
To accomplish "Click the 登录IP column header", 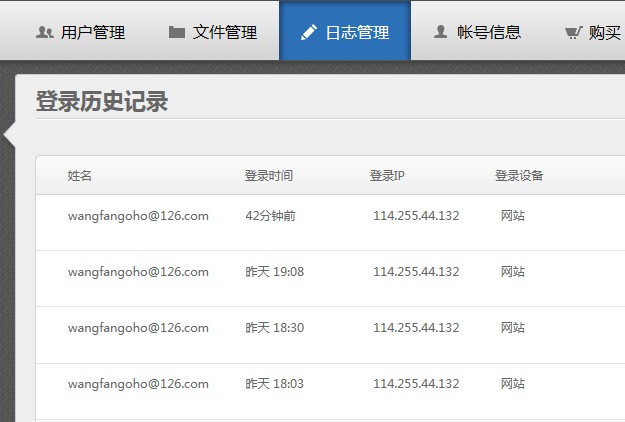I will click(387, 175).
